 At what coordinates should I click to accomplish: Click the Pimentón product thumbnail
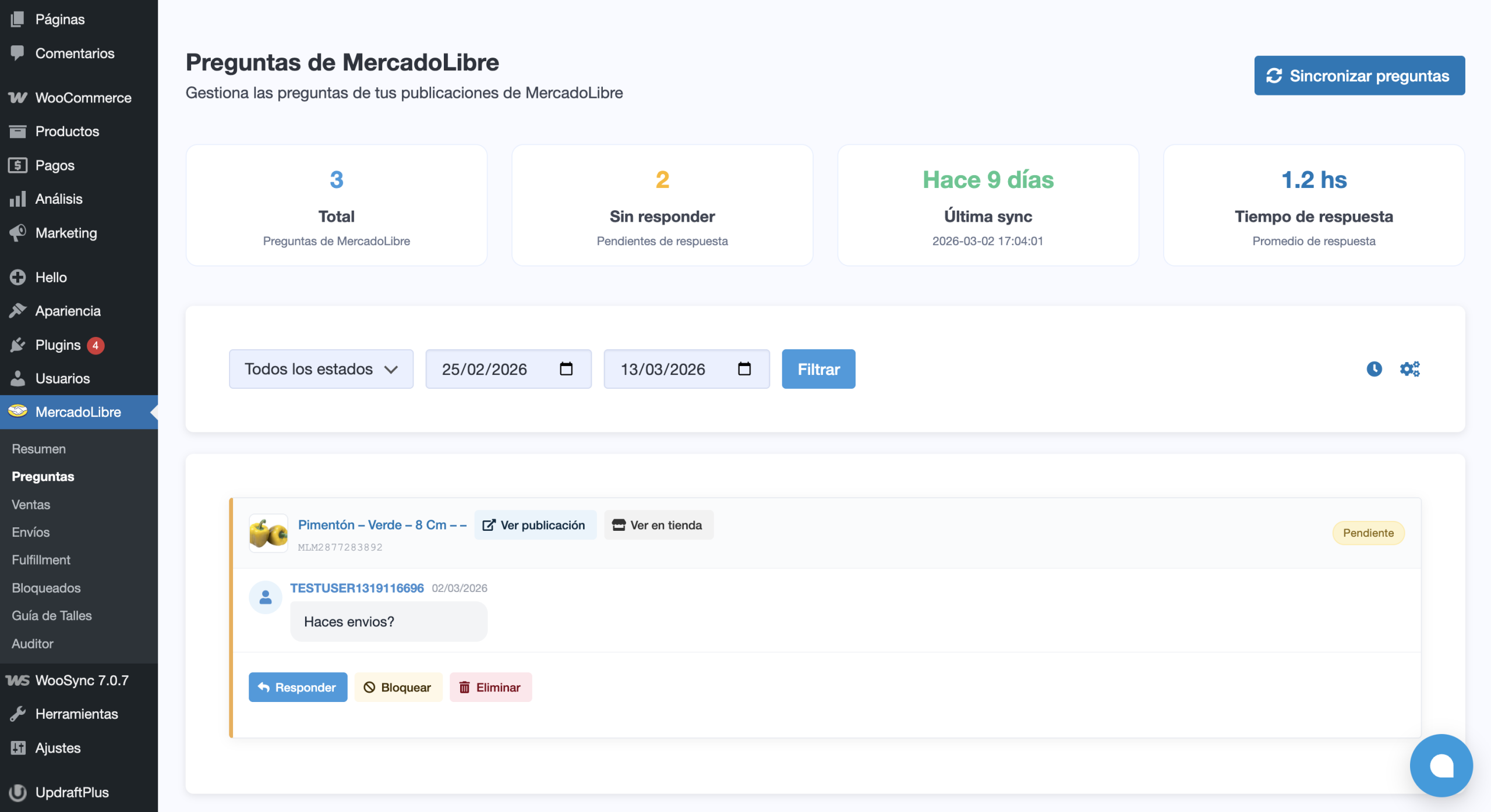click(268, 533)
